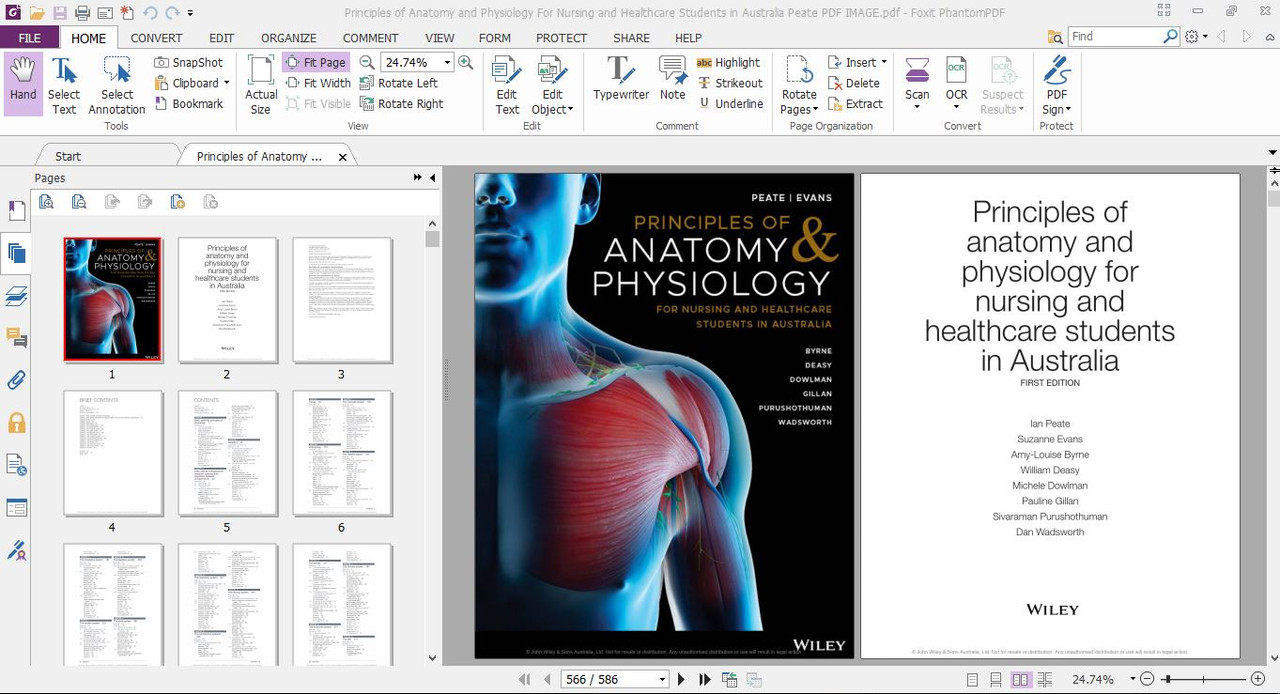The height and width of the screenshot is (694, 1280).
Task: Collapse the Pages navigation panel
Action: 432,178
